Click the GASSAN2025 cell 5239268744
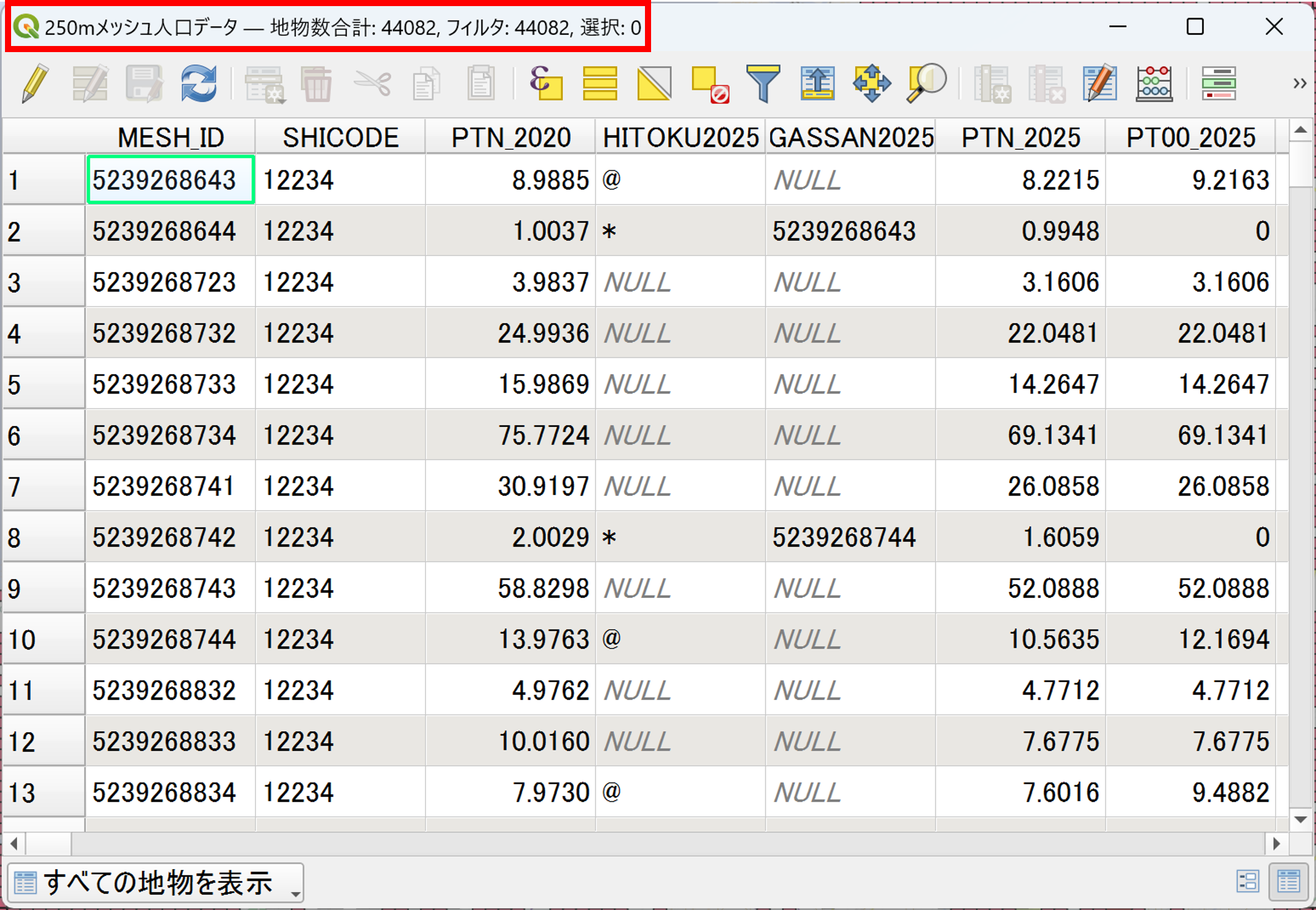Viewport: 1316px width, 910px height. pyautogui.click(x=851, y=537)
